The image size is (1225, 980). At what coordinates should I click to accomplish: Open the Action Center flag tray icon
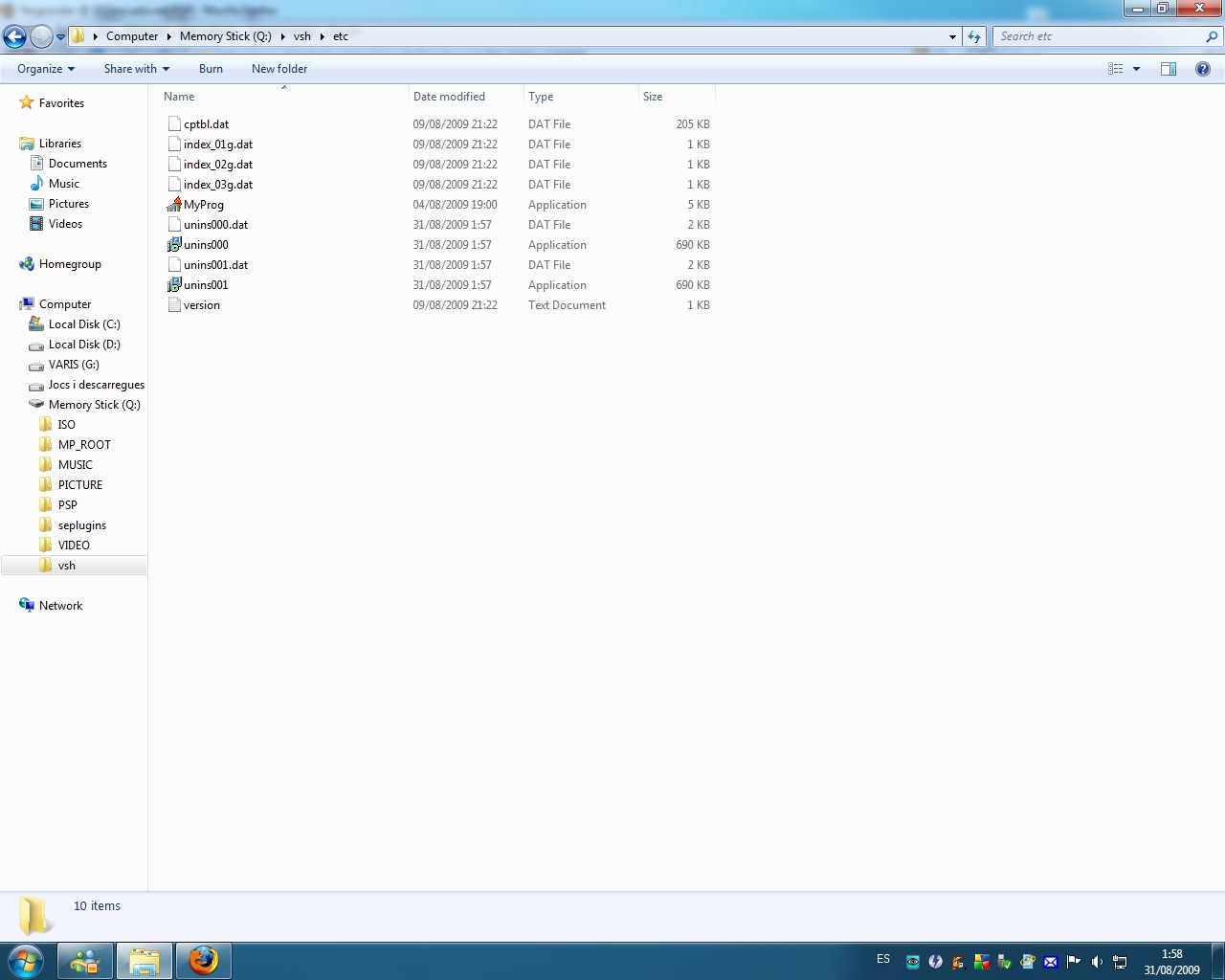(x=1074, y=962)
